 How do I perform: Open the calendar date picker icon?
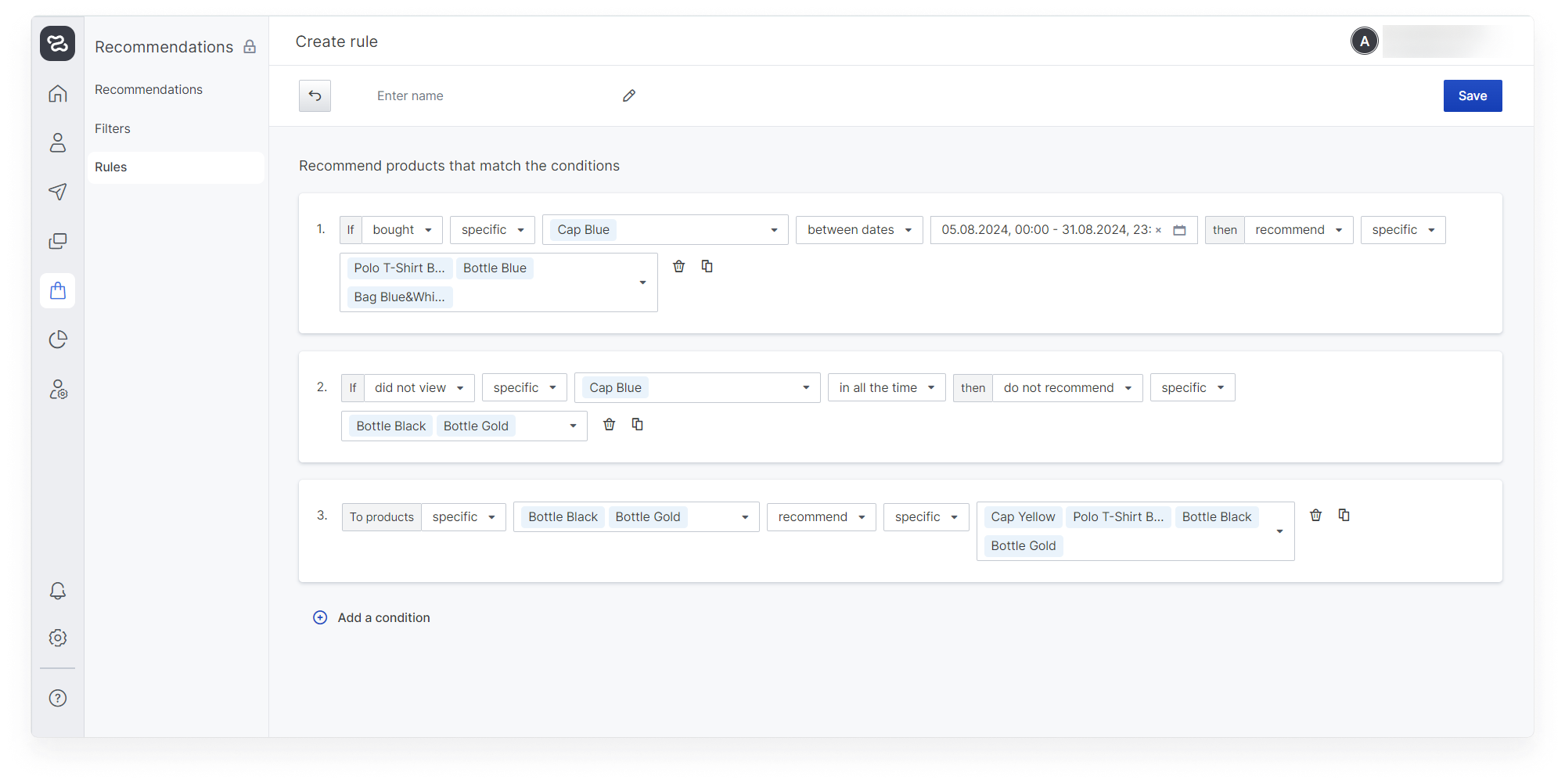(x=1180, y=230)
